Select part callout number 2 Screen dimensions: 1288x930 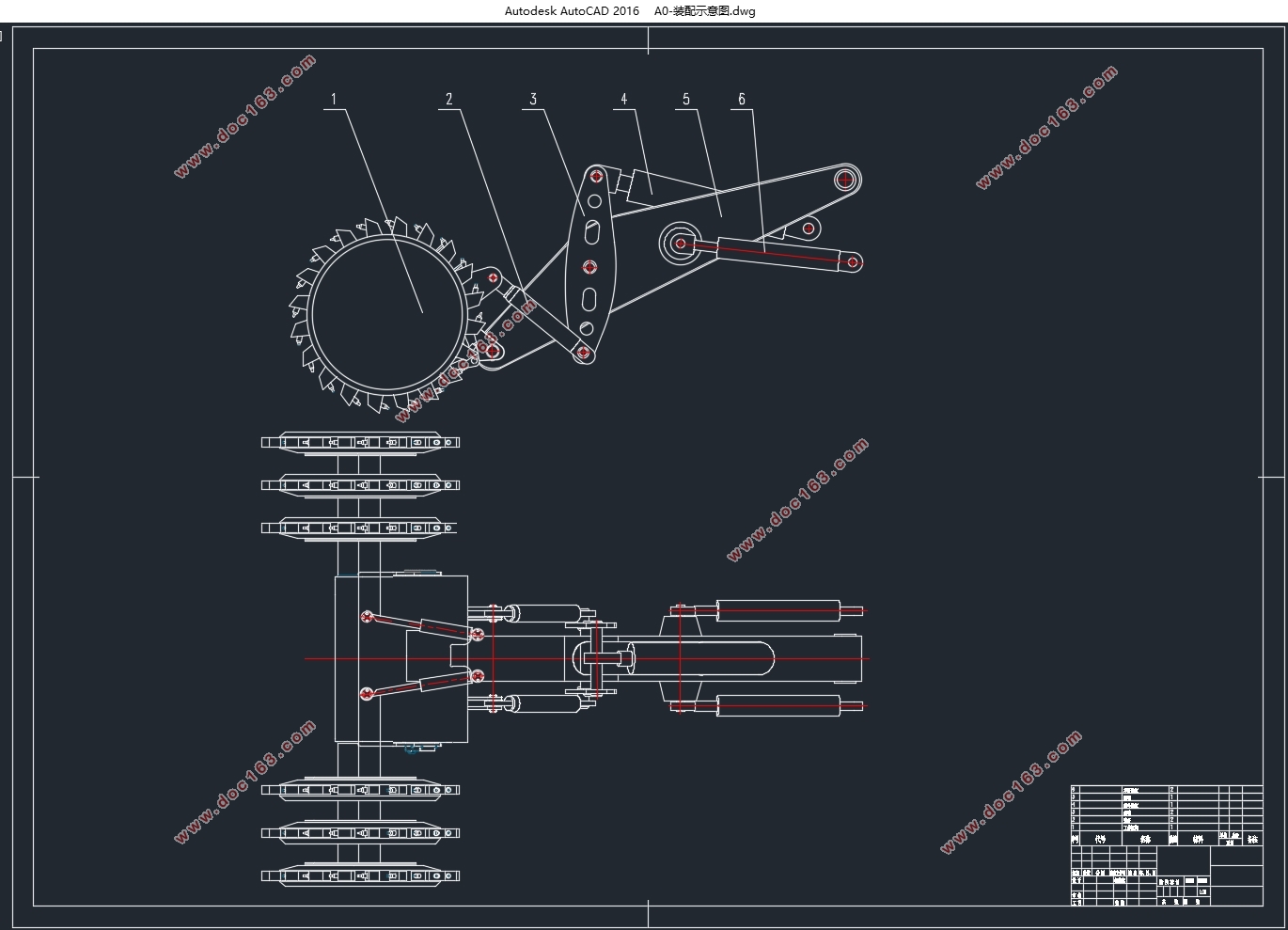click(449, 99)
